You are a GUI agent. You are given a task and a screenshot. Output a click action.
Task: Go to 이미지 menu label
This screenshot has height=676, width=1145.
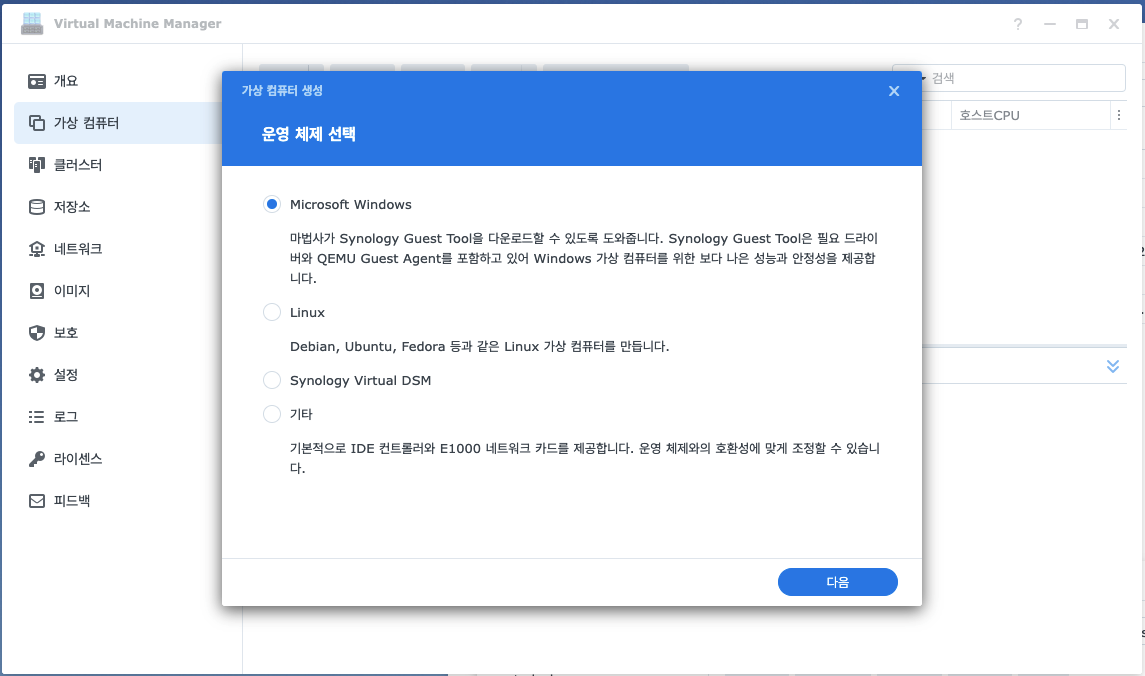(72, 291)
